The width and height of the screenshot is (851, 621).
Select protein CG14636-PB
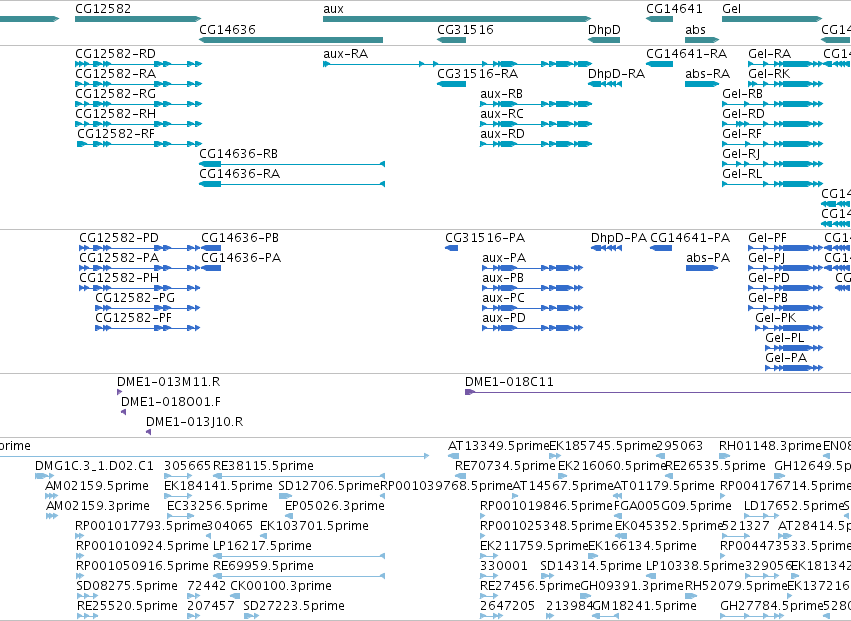coord(211,248)
